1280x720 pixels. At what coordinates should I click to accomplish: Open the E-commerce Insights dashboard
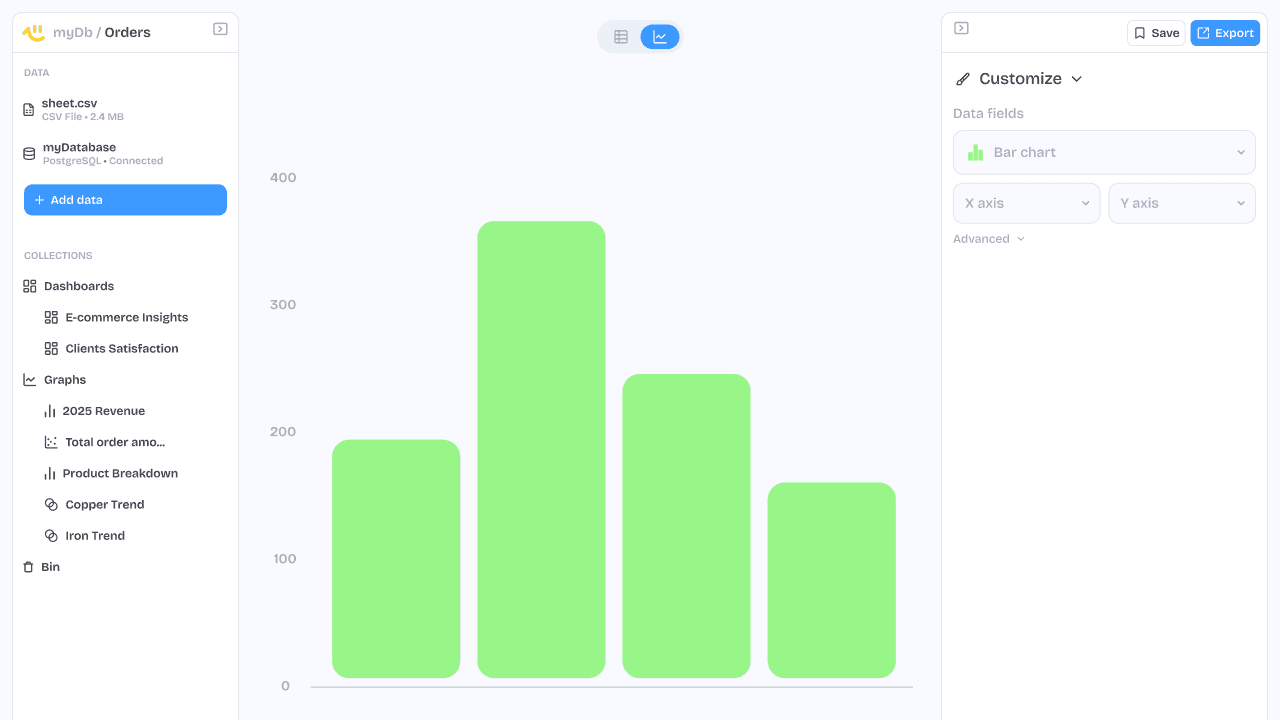point(126,317)
